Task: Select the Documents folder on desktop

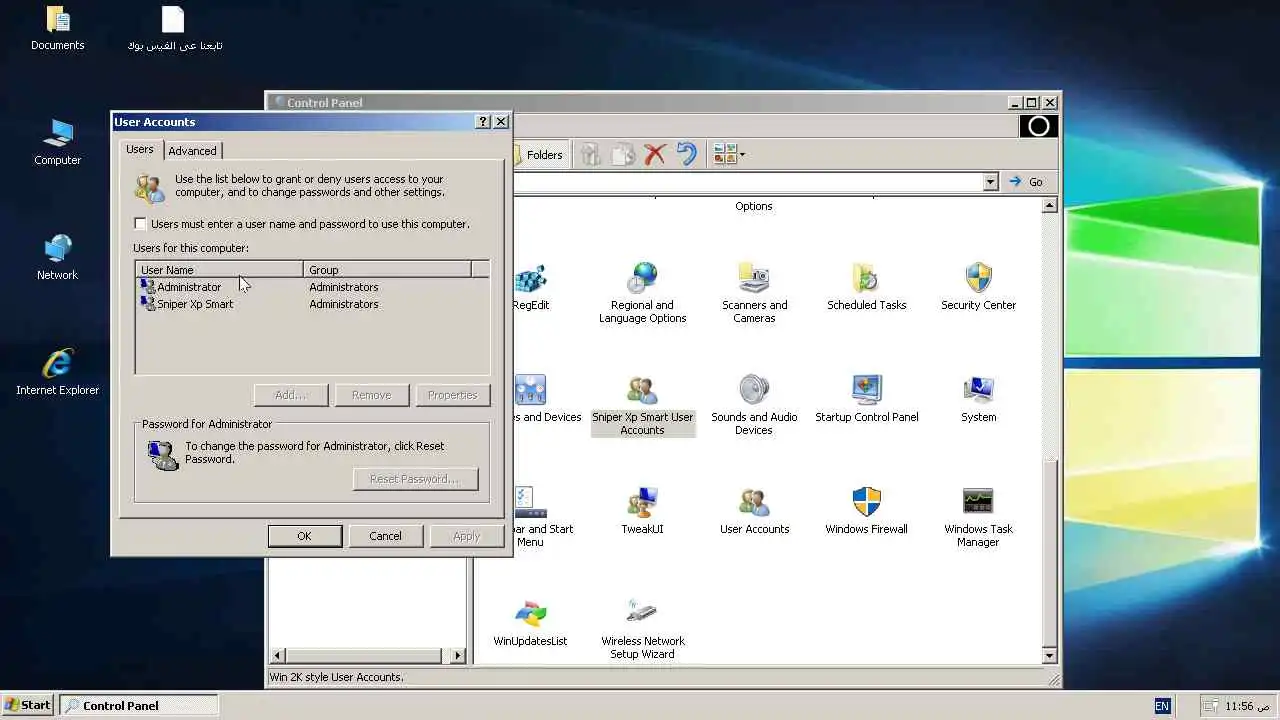Action: click(x=57, y=28)
